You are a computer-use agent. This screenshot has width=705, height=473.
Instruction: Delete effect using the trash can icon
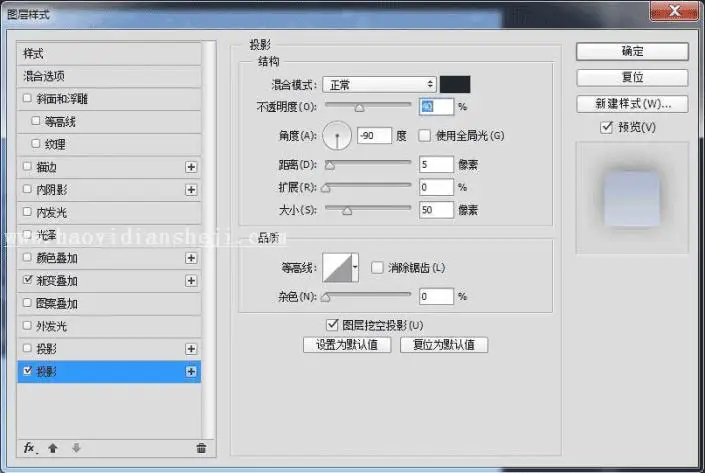(201, 448)
